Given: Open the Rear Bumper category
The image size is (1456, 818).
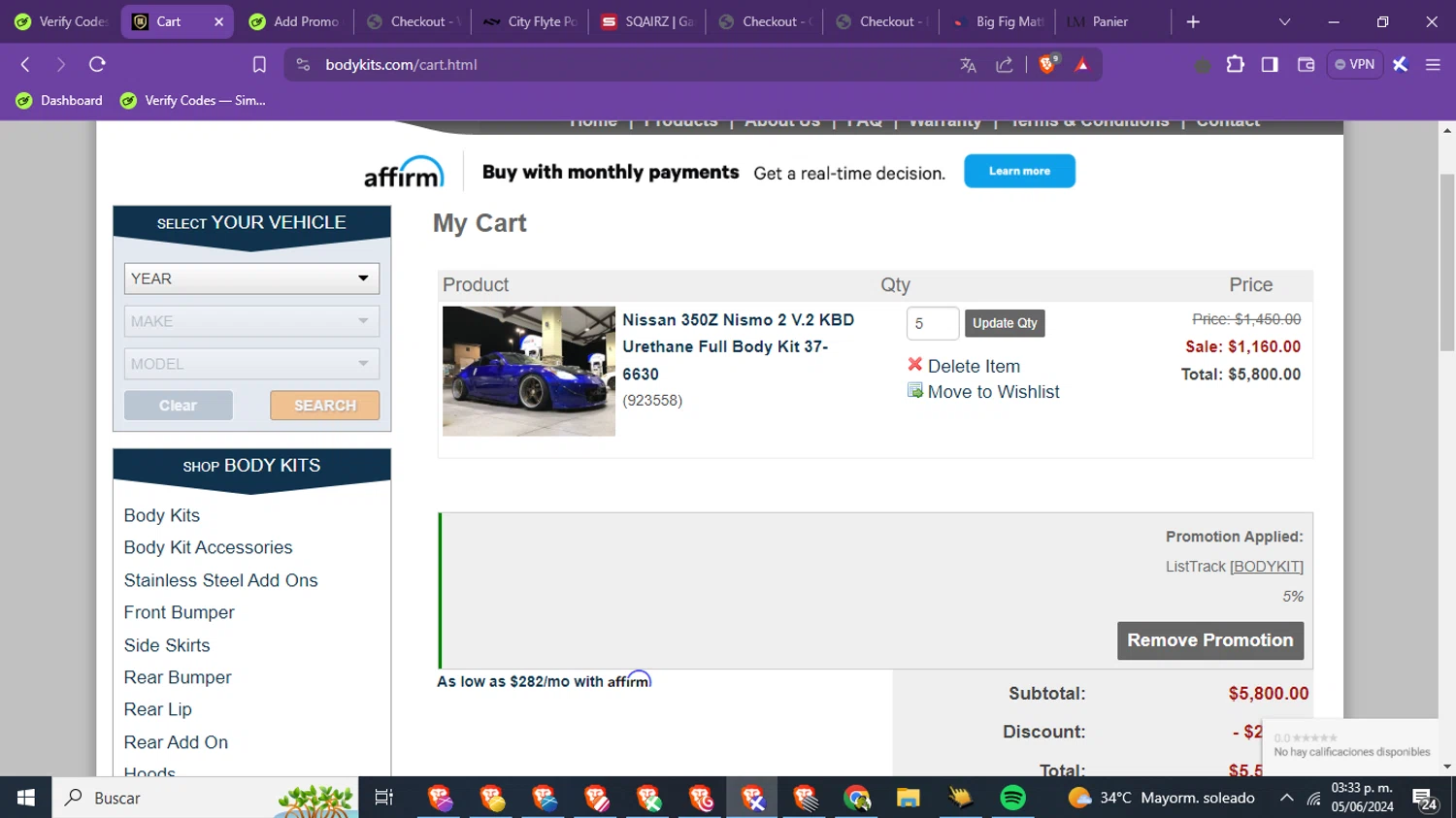Looking at the screenshot, I should pos(178,677).
